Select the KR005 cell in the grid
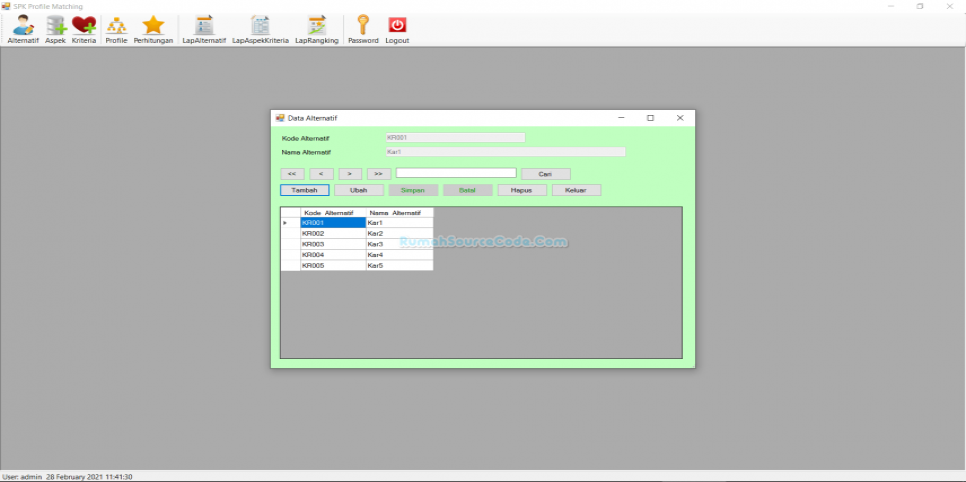 pos(333,266)
